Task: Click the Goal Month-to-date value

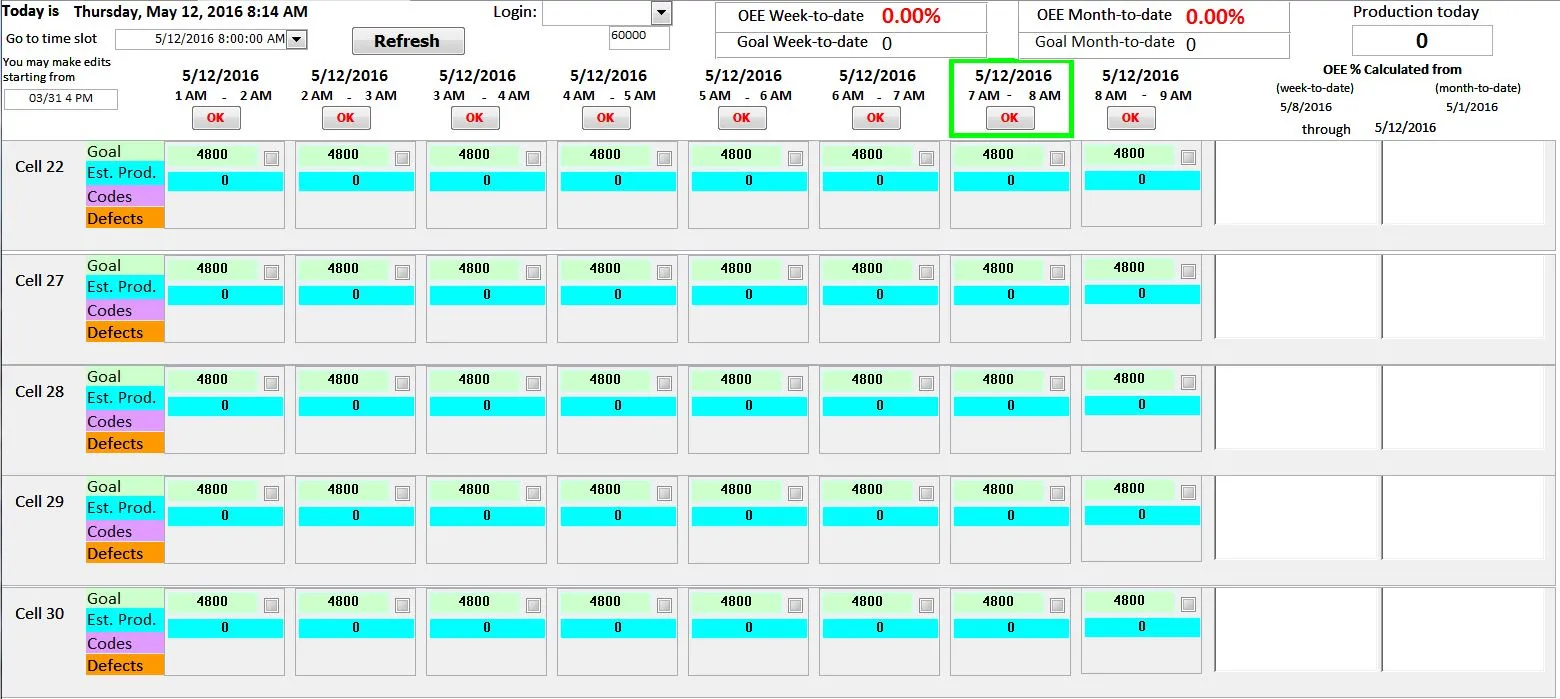Action: coord(1191,44)
